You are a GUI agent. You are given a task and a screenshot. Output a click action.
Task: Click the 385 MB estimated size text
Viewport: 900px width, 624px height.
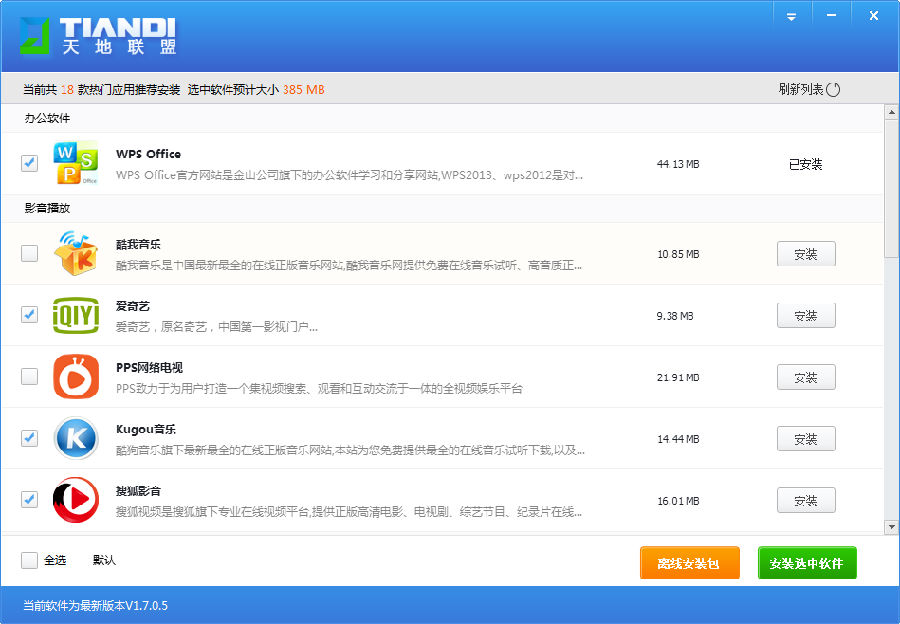(304, 90)
